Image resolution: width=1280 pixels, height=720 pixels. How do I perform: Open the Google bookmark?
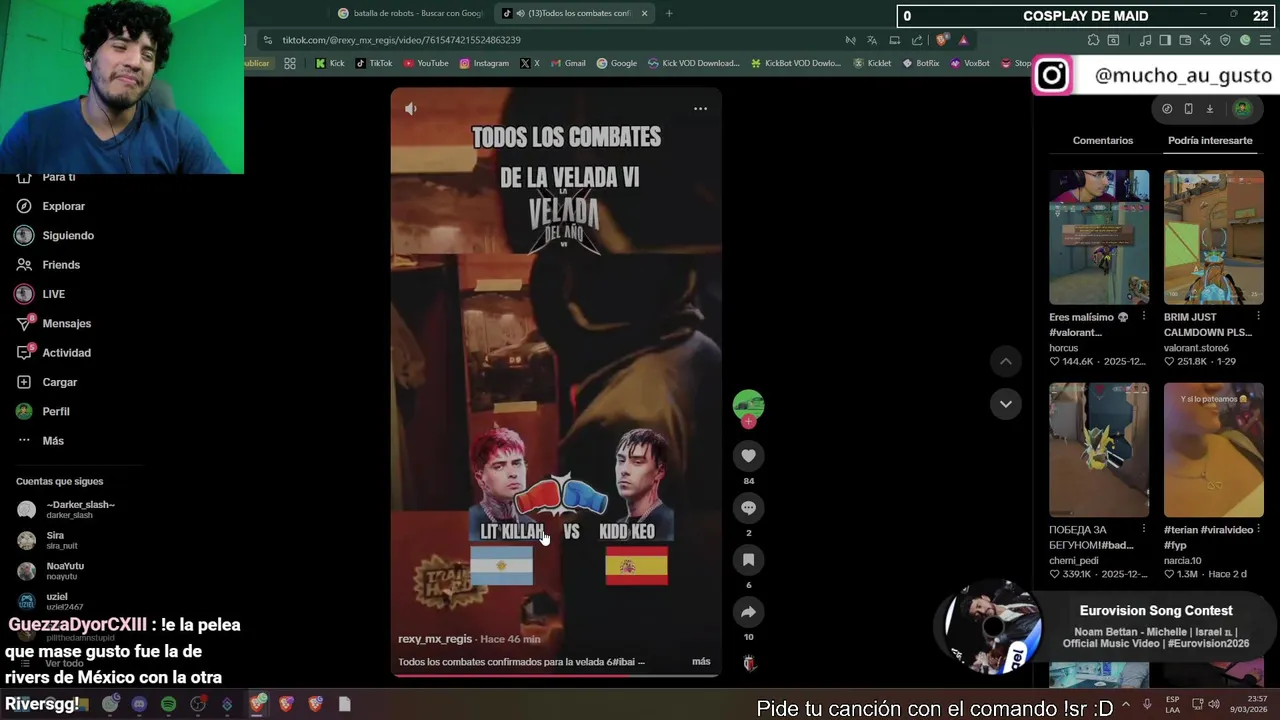coord(617,63)
